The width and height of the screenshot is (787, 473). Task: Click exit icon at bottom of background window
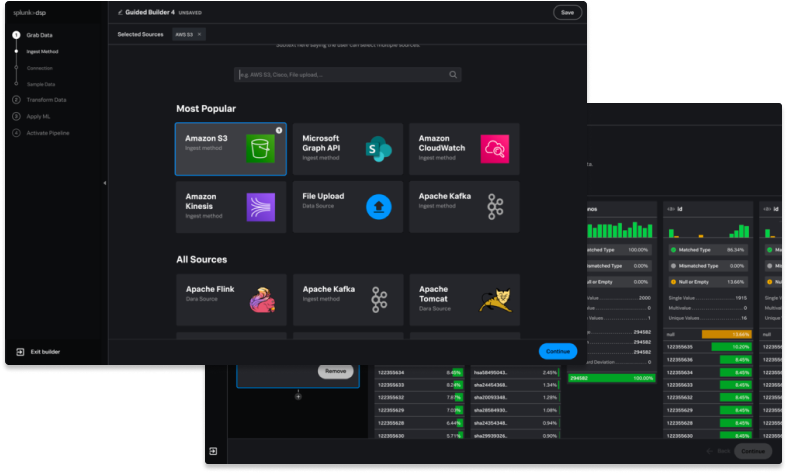213,451
